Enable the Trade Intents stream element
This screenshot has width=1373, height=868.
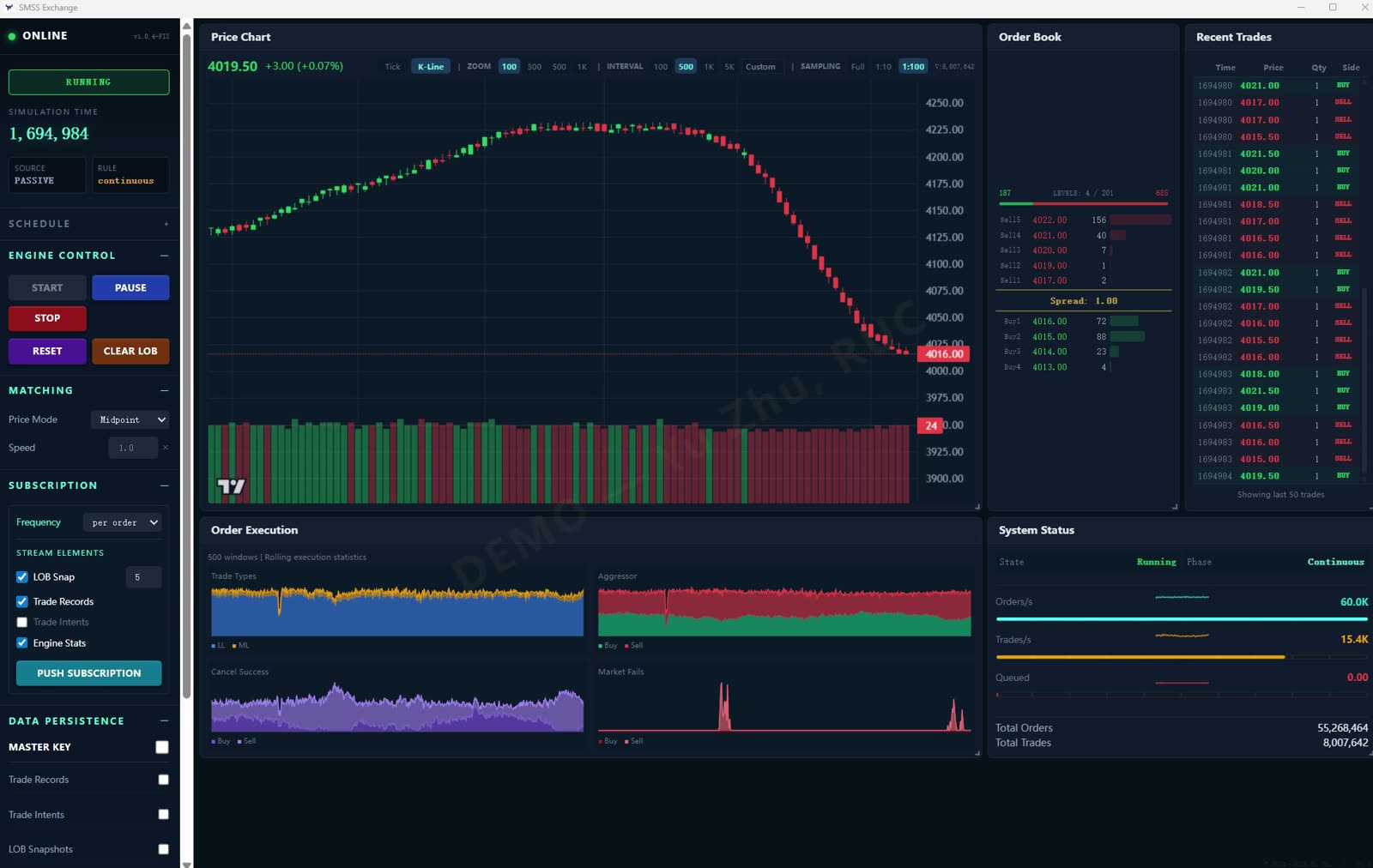point(22,622)
